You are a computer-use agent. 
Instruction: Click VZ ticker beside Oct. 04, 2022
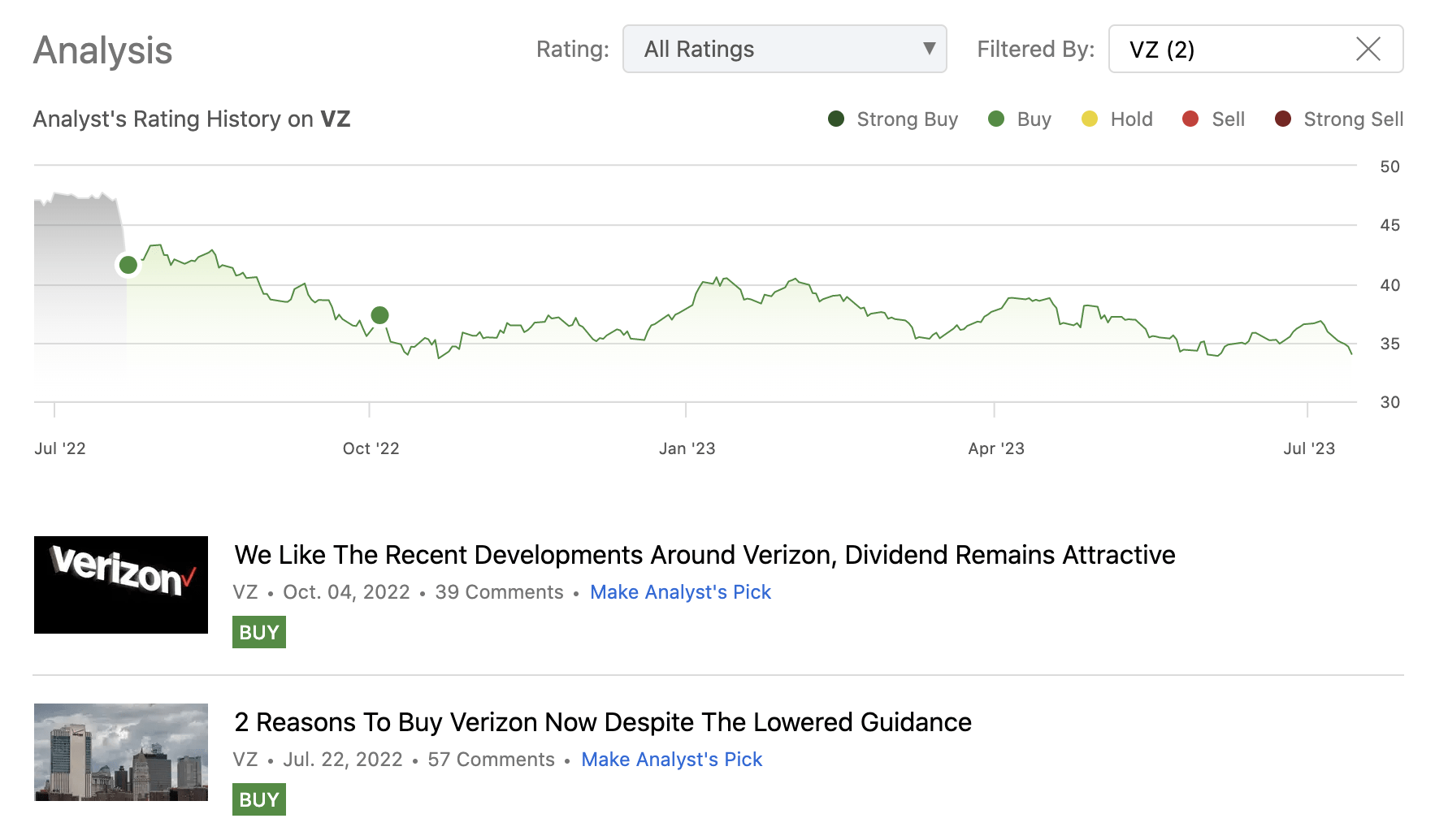pos(245,592)
